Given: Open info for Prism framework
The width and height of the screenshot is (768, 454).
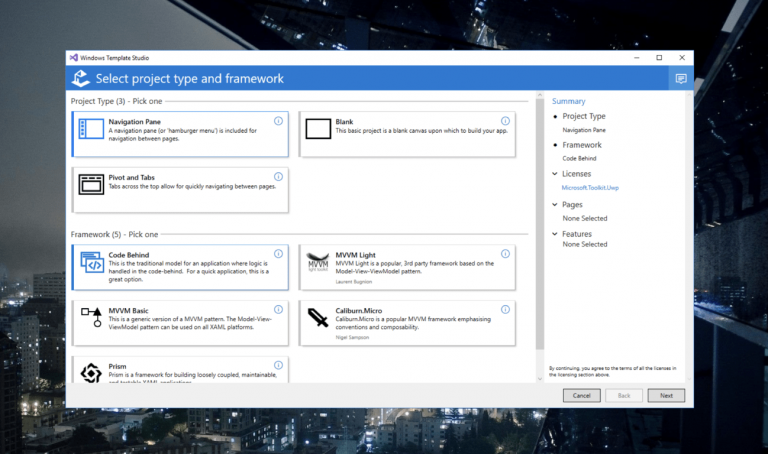Looking at the screenshot, I should pos(278,365).
